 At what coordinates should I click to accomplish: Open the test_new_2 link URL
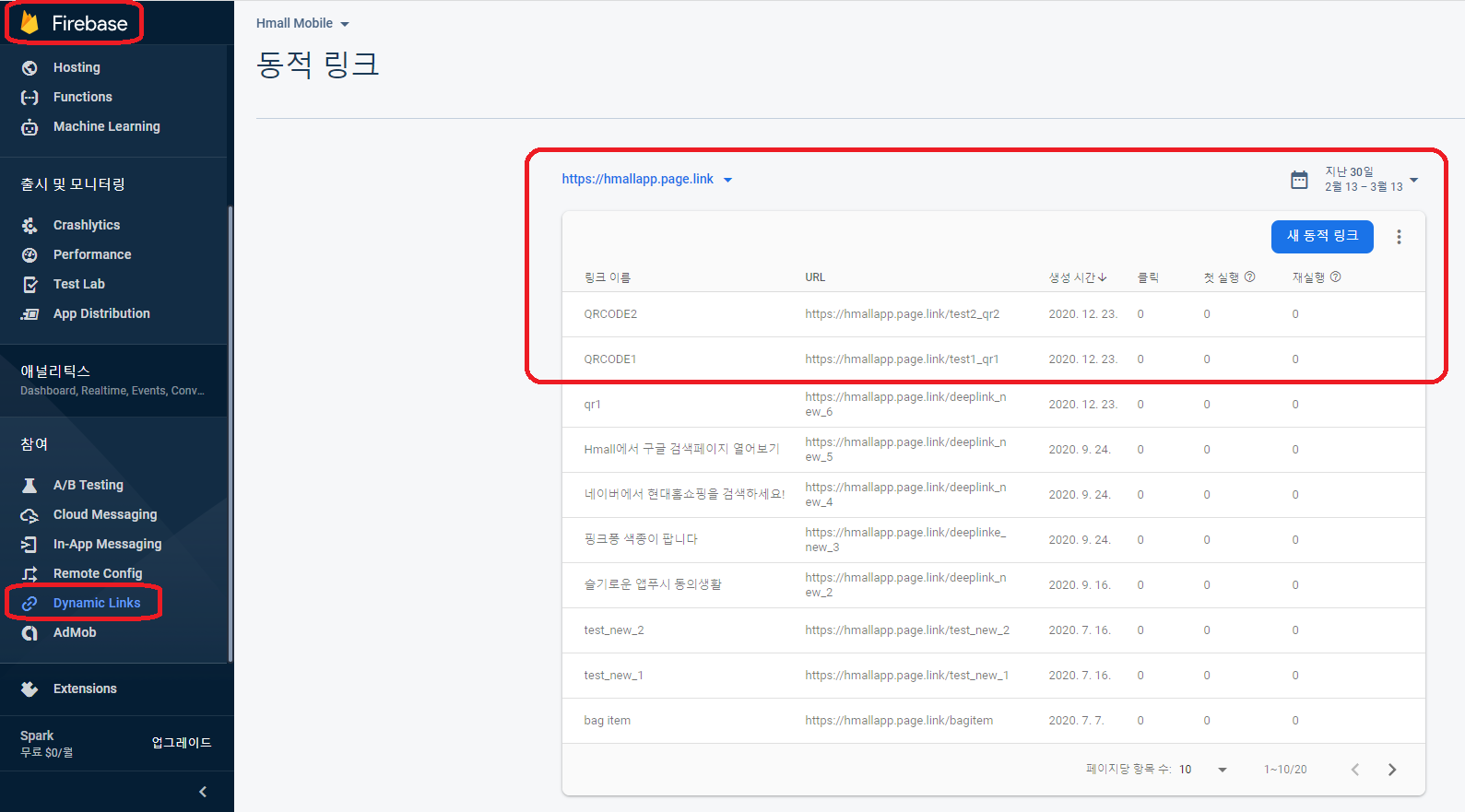[907, 630]
